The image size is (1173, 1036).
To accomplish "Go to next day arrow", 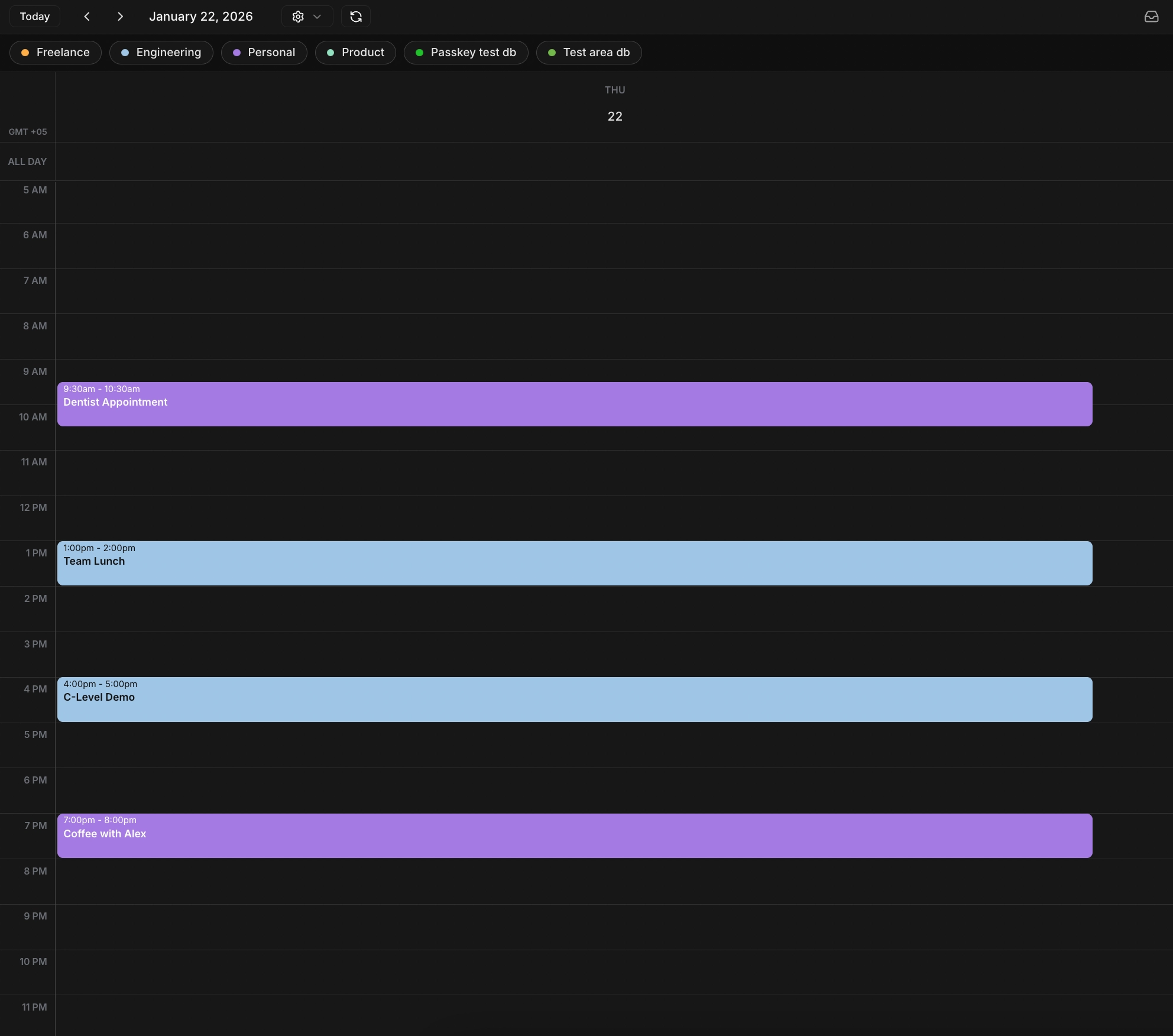I will point(121,17).
